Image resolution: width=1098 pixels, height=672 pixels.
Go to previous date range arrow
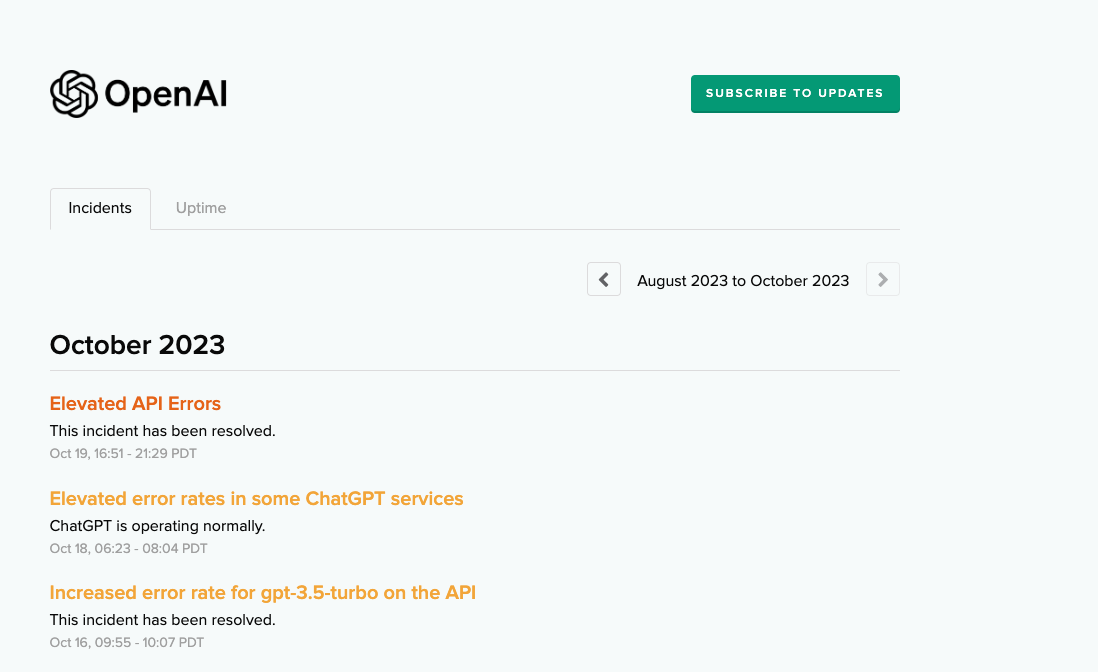coord(604,279)
